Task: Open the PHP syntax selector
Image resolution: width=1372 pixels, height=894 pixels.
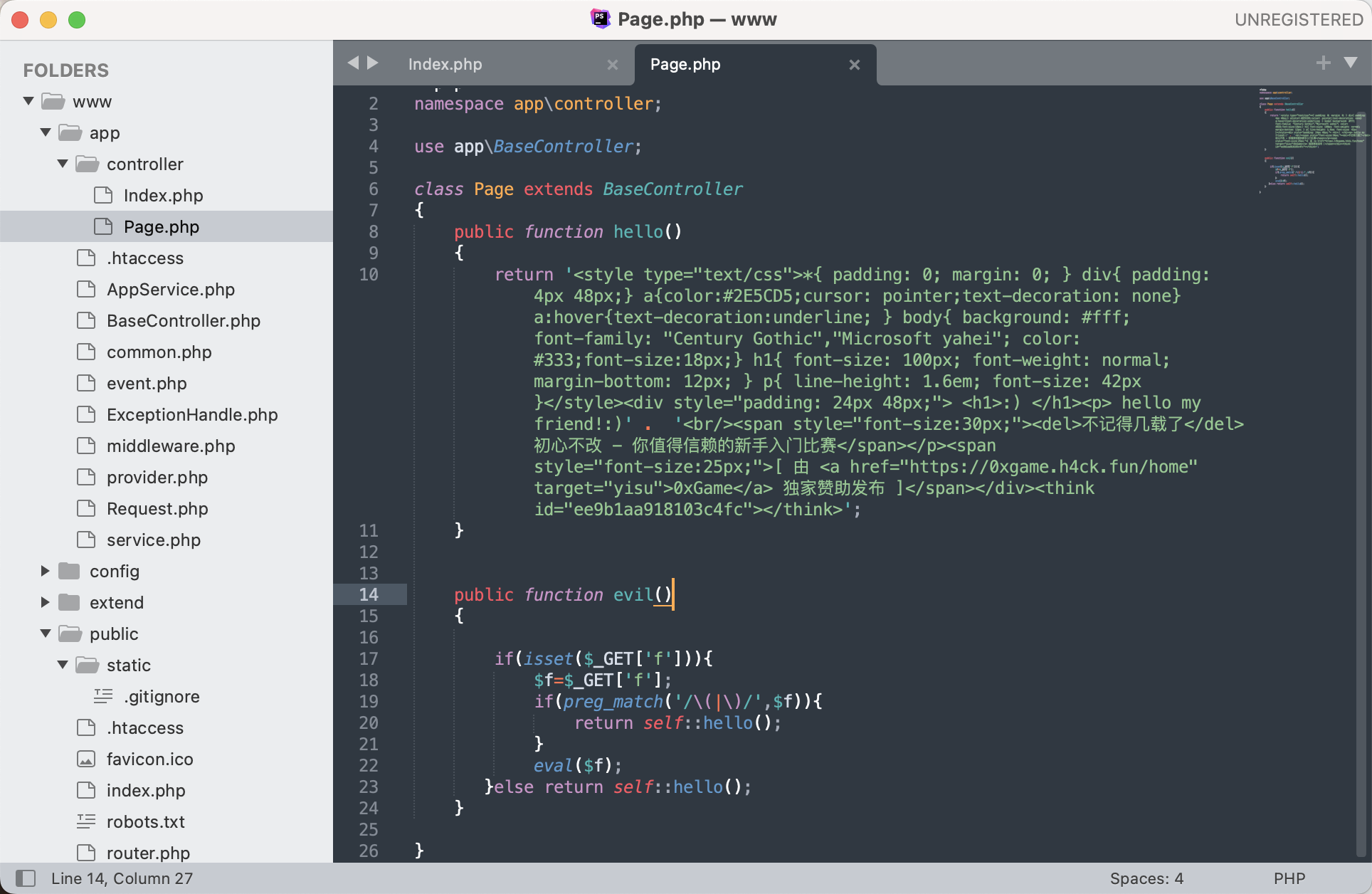Action: (x=1289, y=878)
